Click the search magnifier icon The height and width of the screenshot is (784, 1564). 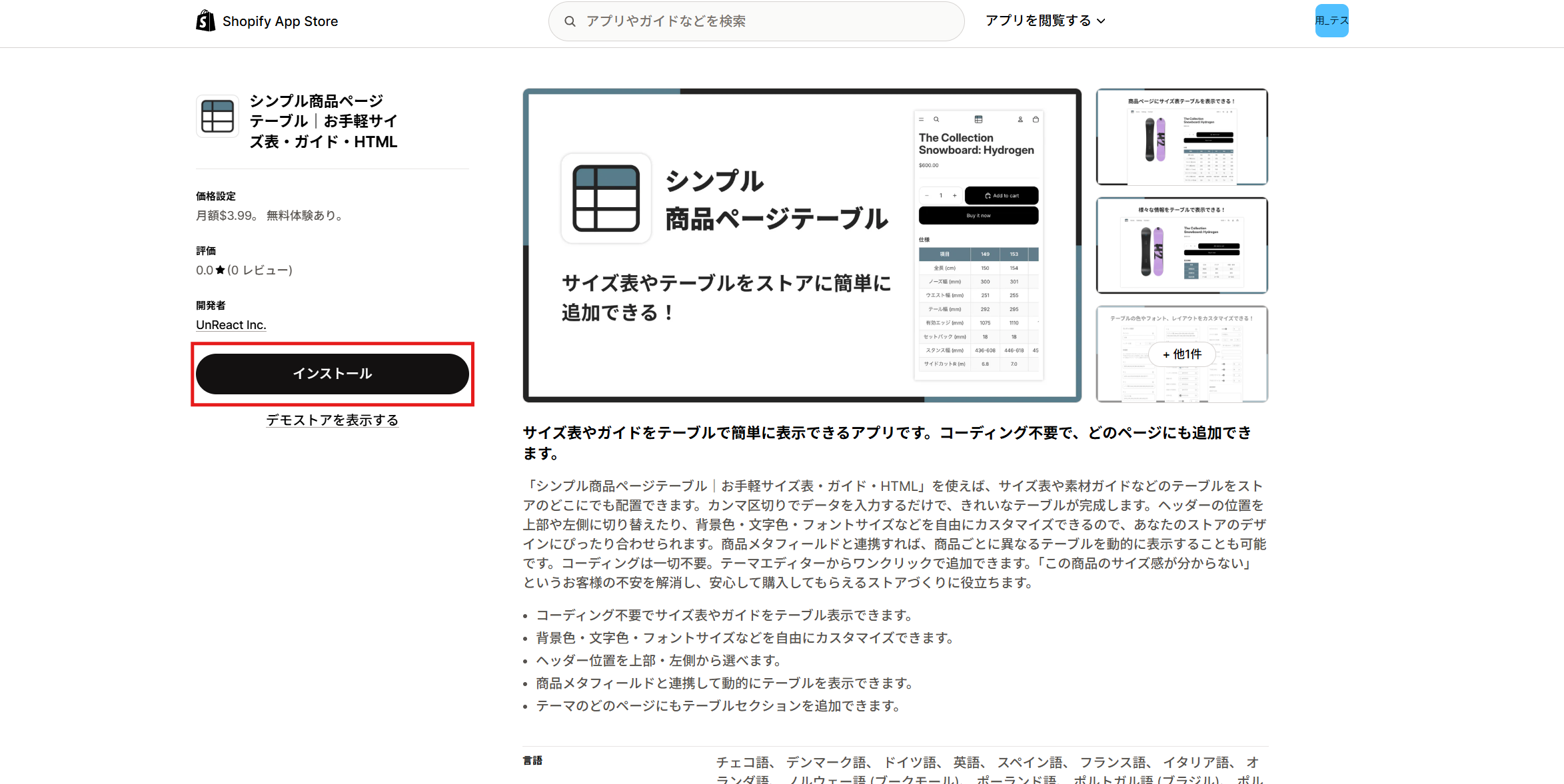(x=570, y=21)
